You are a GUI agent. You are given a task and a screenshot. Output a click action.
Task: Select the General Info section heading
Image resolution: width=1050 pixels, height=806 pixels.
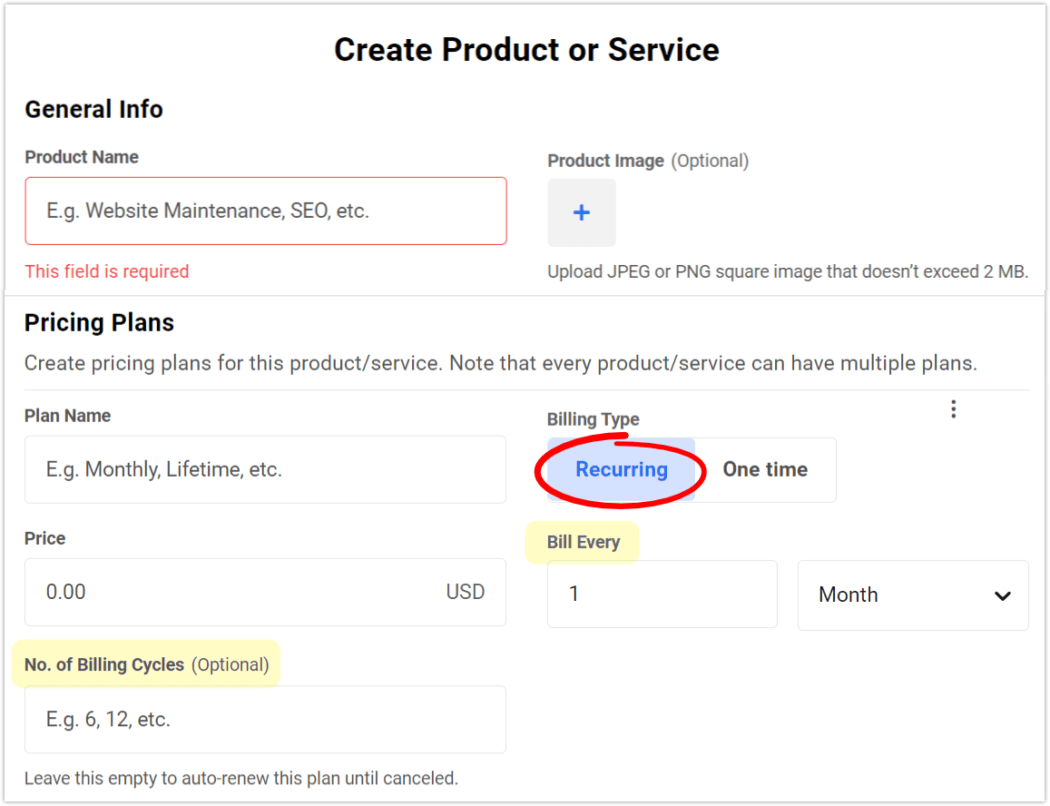tap(93, 109)
